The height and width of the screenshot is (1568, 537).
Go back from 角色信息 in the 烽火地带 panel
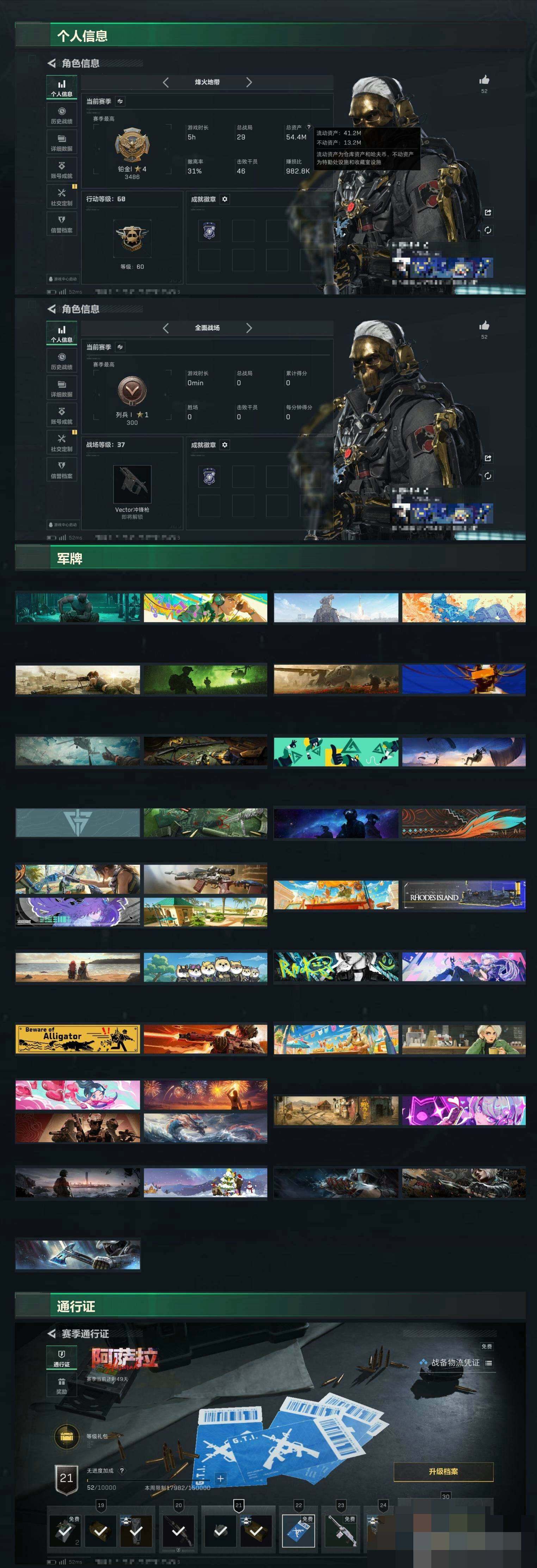[51, 63]
